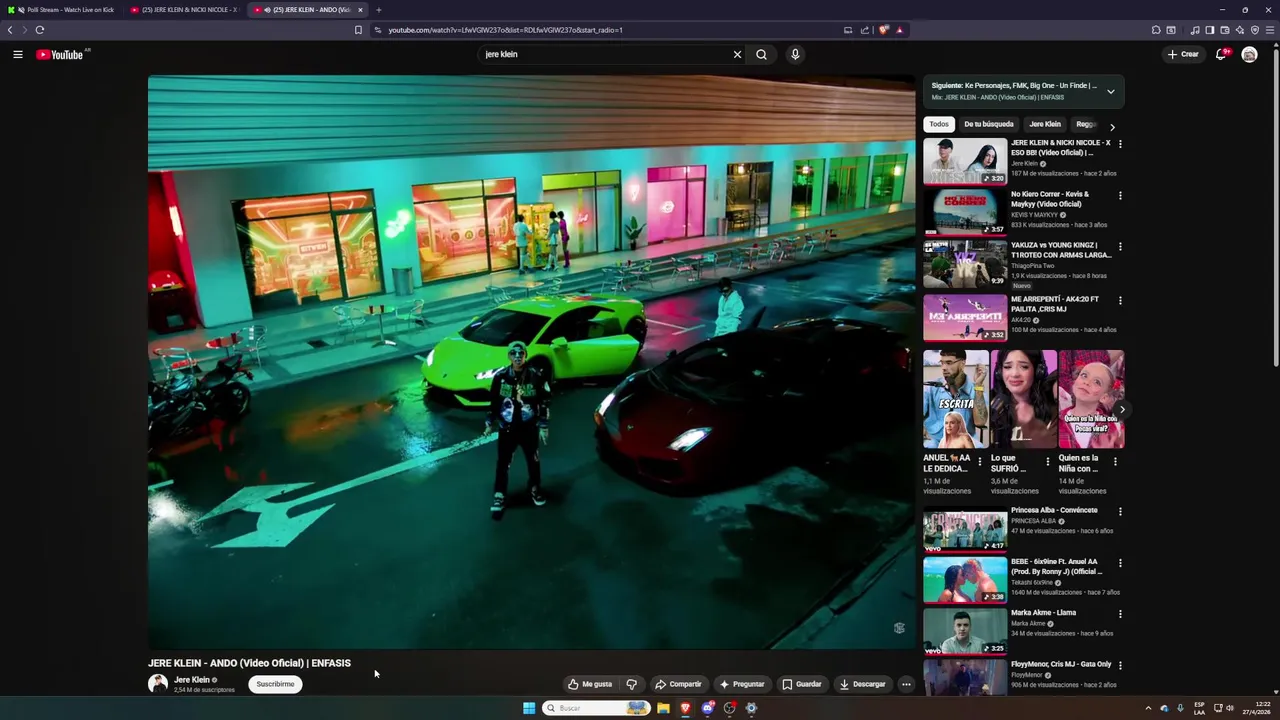Open options for BEBE 6ix9ine video
This screenshot has width=1280, height=720.
point(1120,563)
